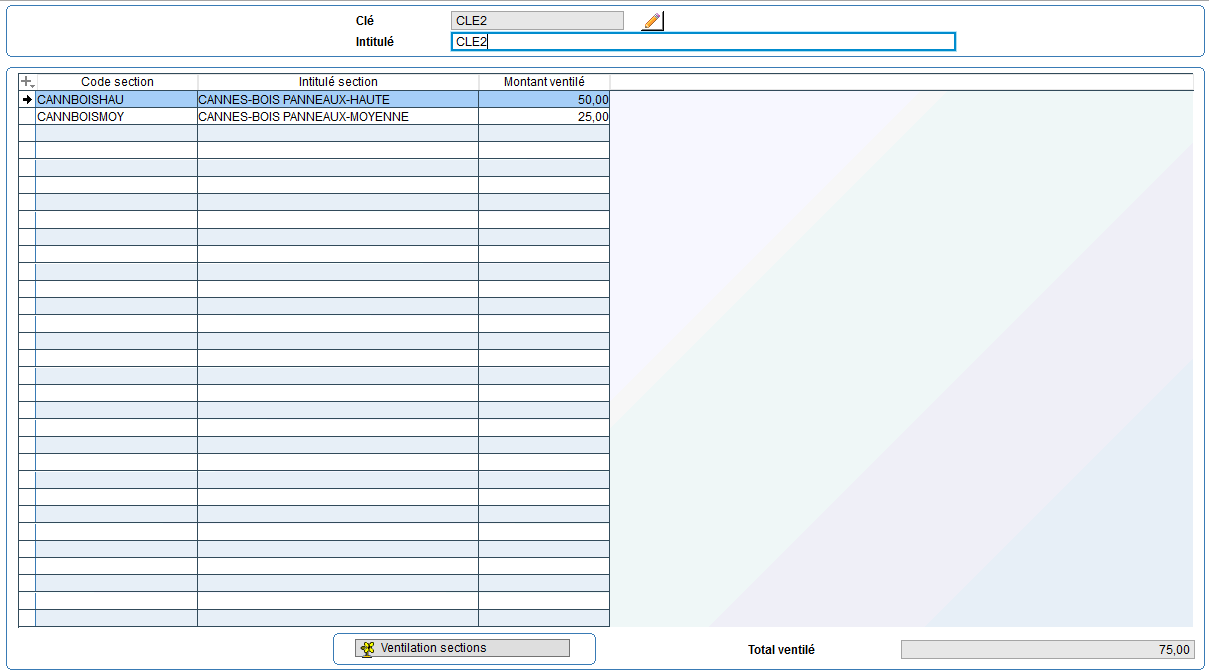The height and width of the screenshot is (670, 1209).
Task: Click the Total ventilé field showing 75,00
Action: pos(1047,650)
